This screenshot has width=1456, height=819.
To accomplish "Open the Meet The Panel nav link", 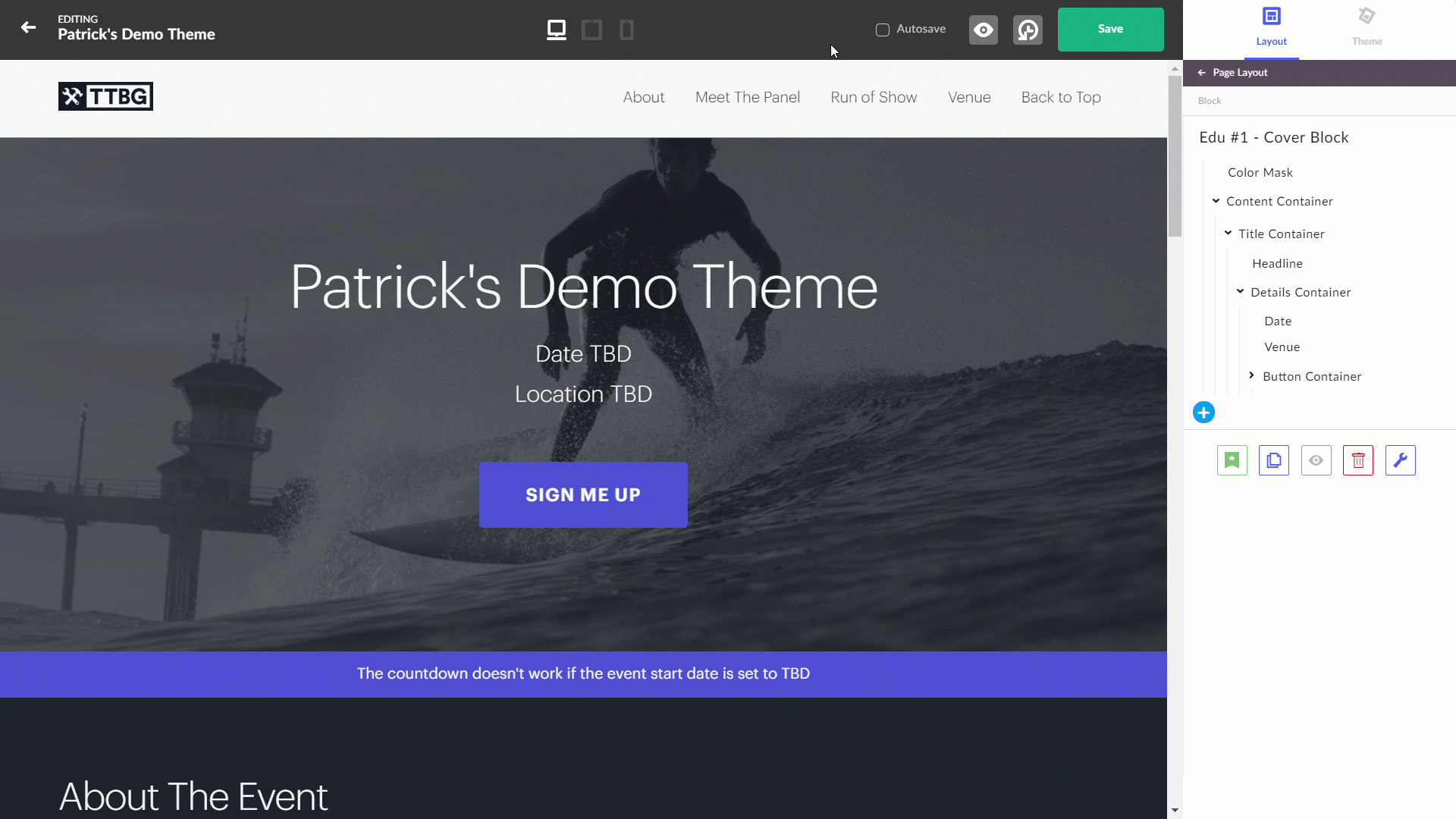I will pyautogui.click(x=748, y=97).
